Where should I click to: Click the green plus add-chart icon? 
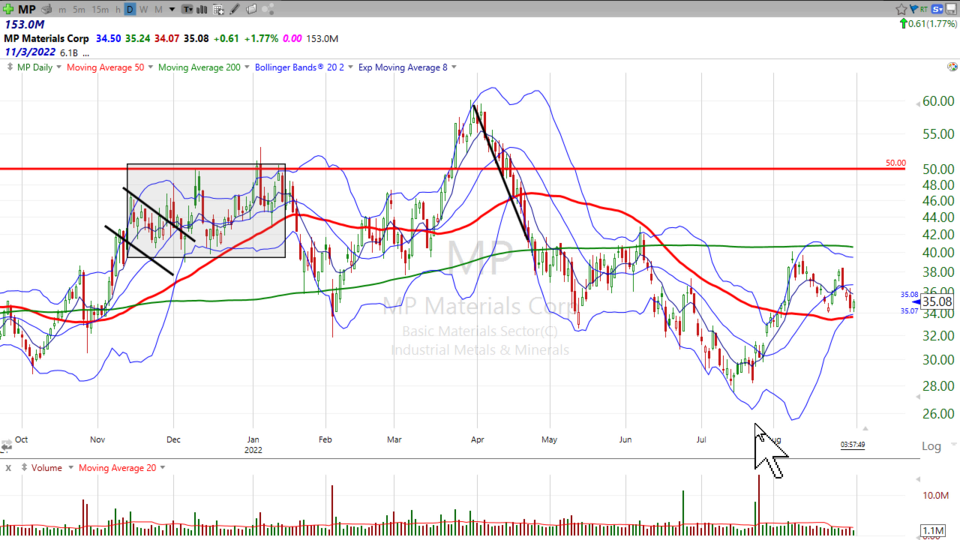coord(9,9)
